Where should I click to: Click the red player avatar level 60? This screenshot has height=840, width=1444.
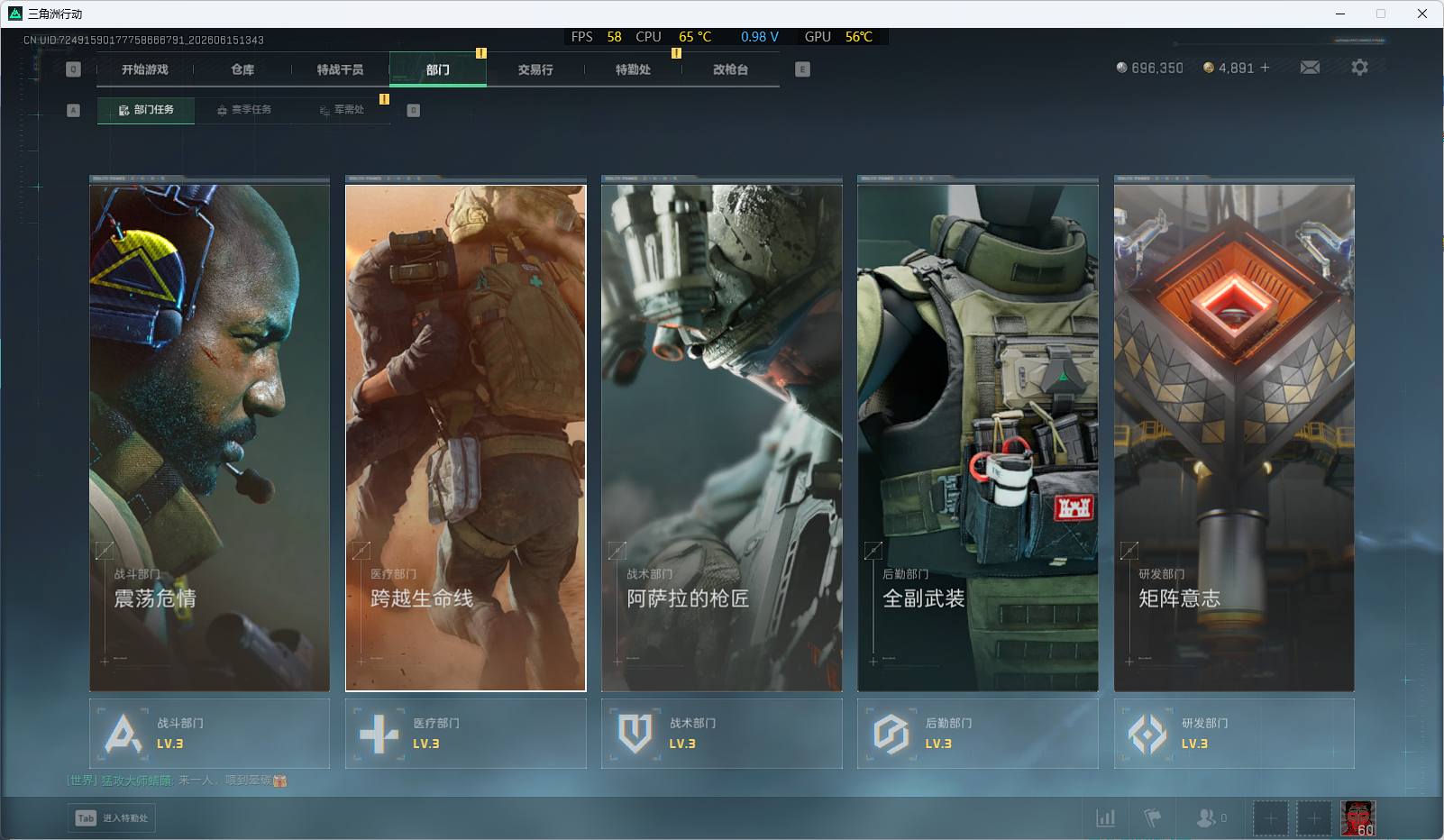click(1357, 818)
